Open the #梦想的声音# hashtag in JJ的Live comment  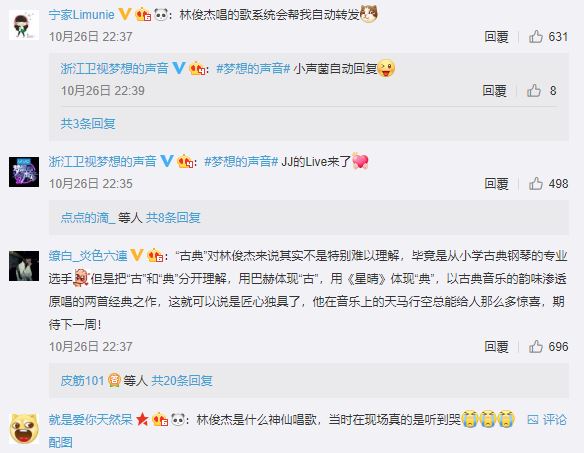[241, 161]
